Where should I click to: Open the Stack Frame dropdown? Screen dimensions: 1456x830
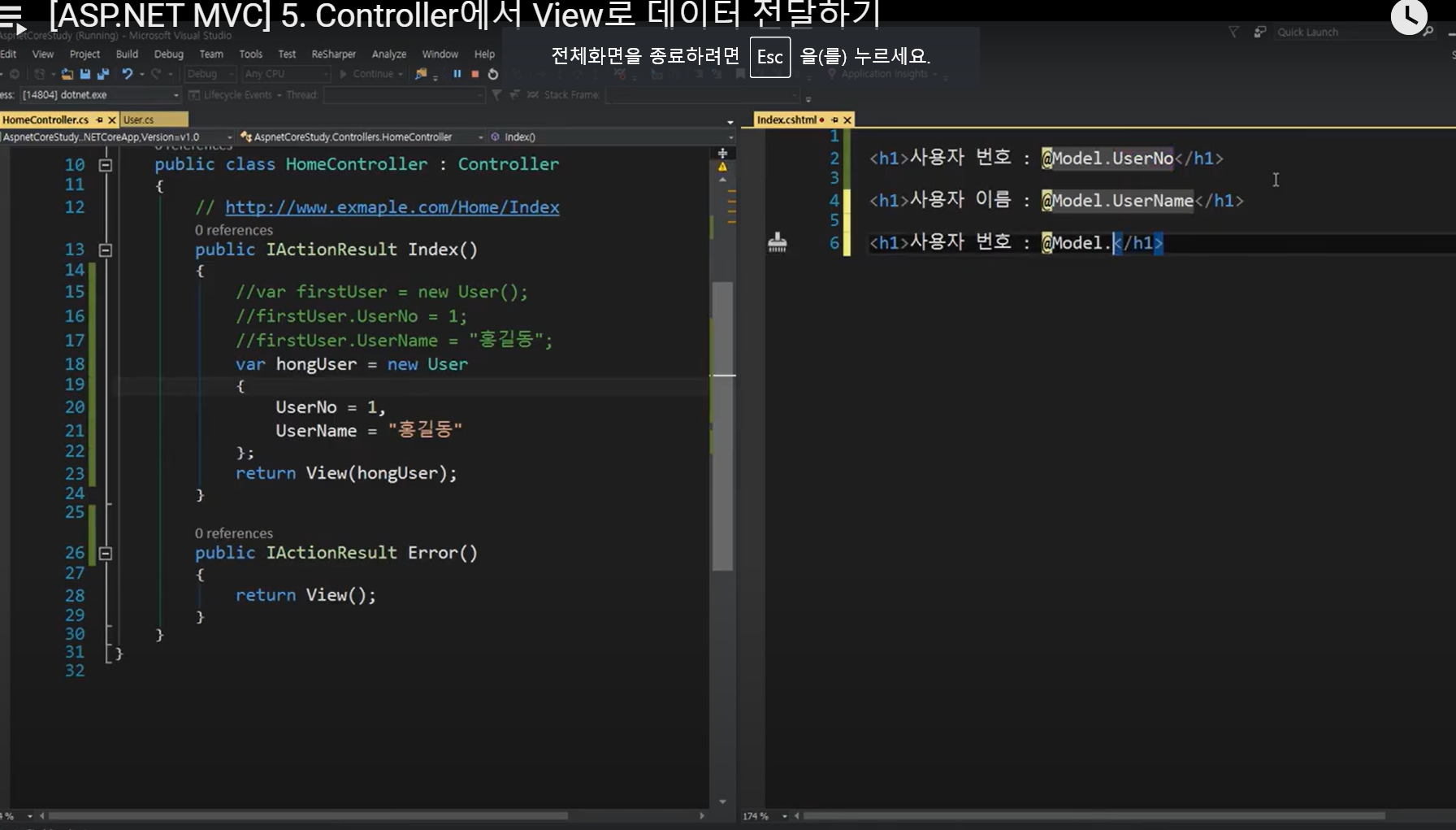703,95
